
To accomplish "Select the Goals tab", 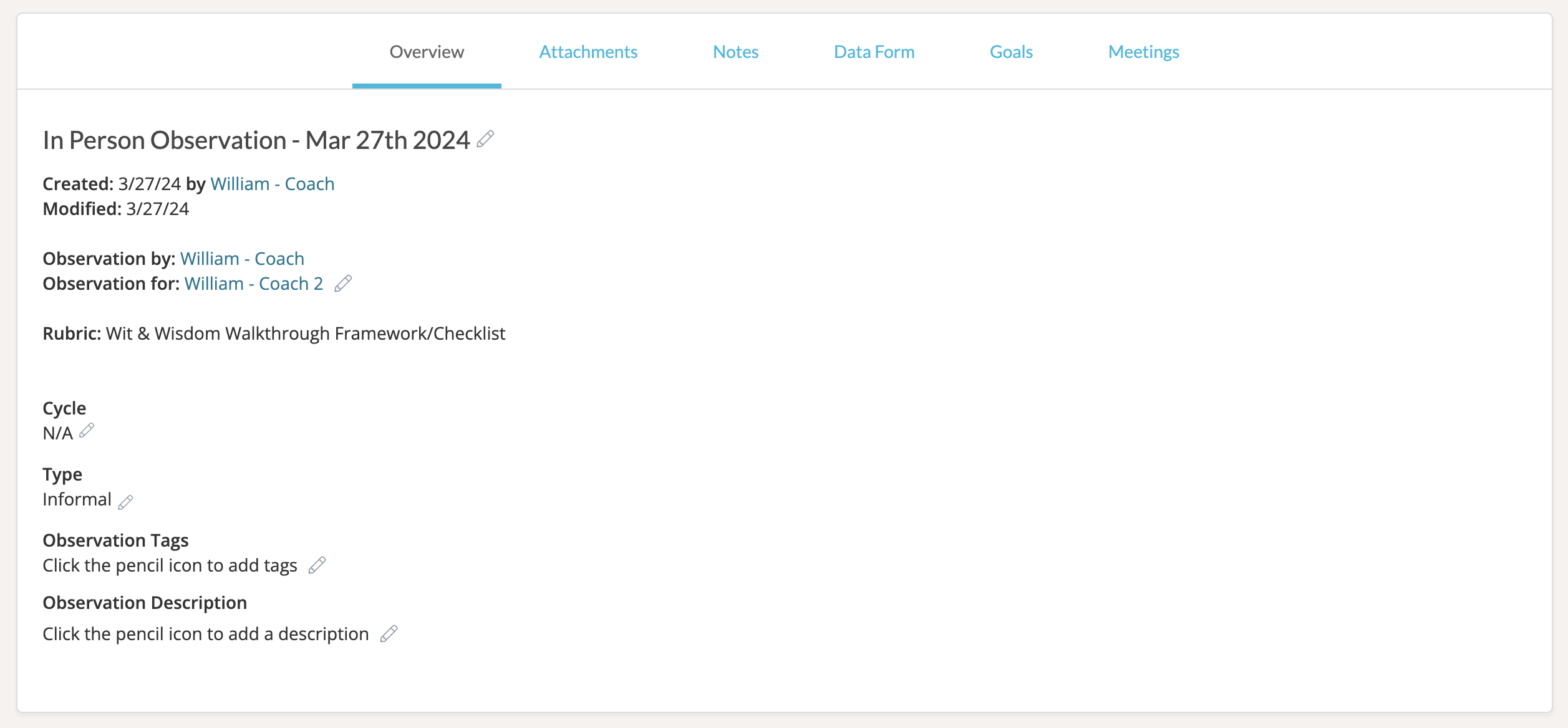I will tap(1011, 52).
